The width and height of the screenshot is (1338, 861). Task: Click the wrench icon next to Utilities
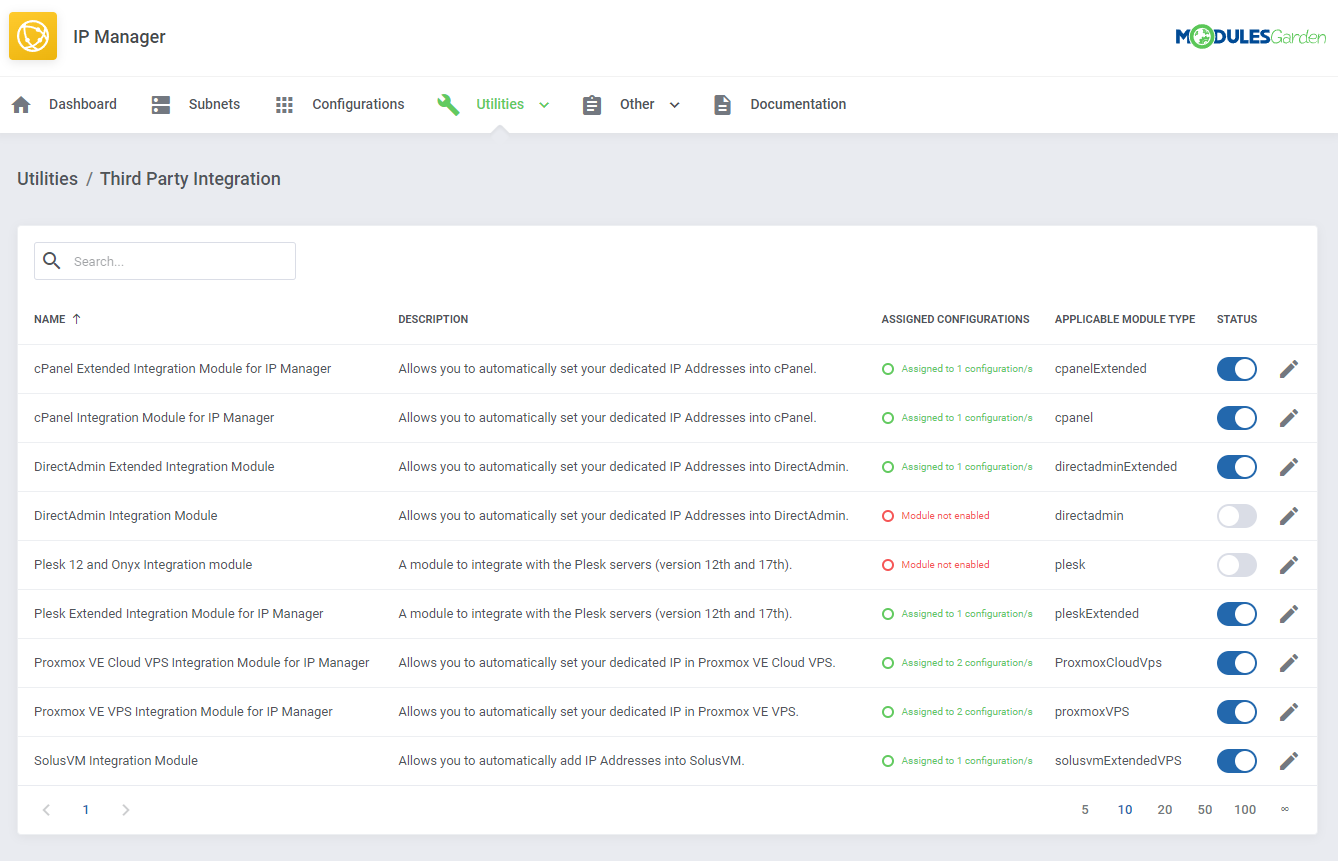(449, 103)
